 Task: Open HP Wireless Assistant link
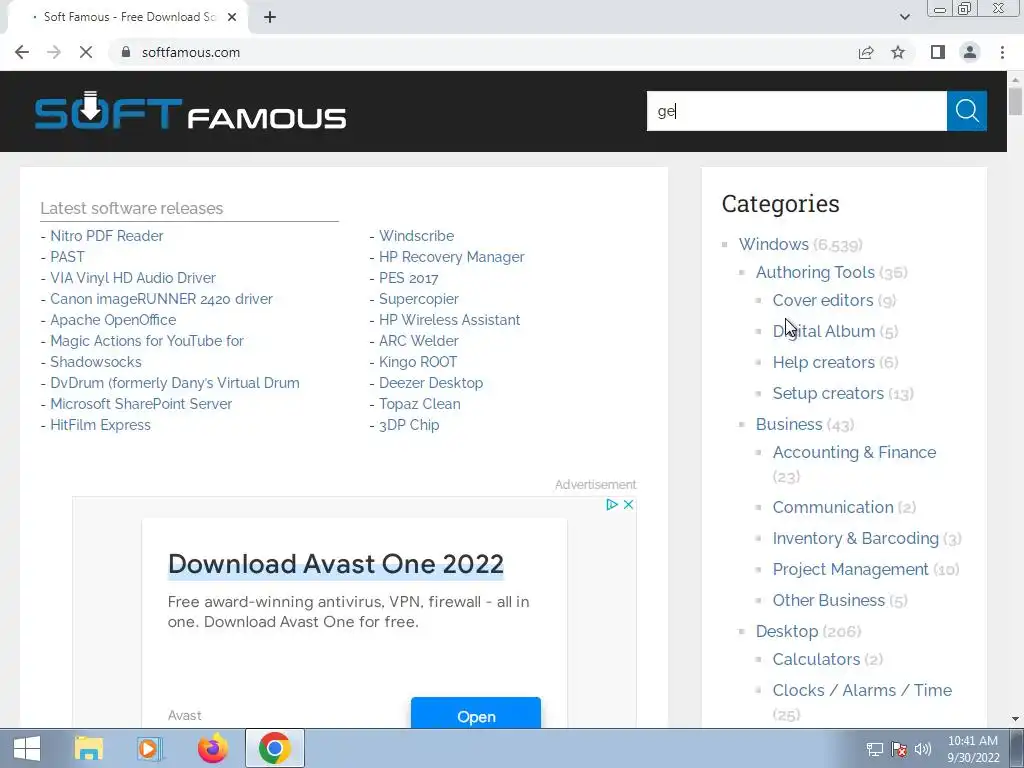coord(450,319)
